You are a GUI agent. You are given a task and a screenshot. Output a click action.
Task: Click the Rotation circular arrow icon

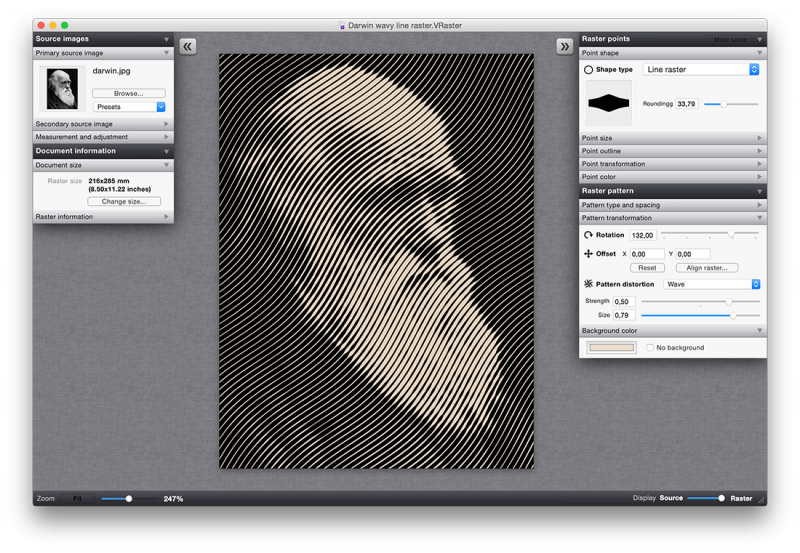pos(589,235)
